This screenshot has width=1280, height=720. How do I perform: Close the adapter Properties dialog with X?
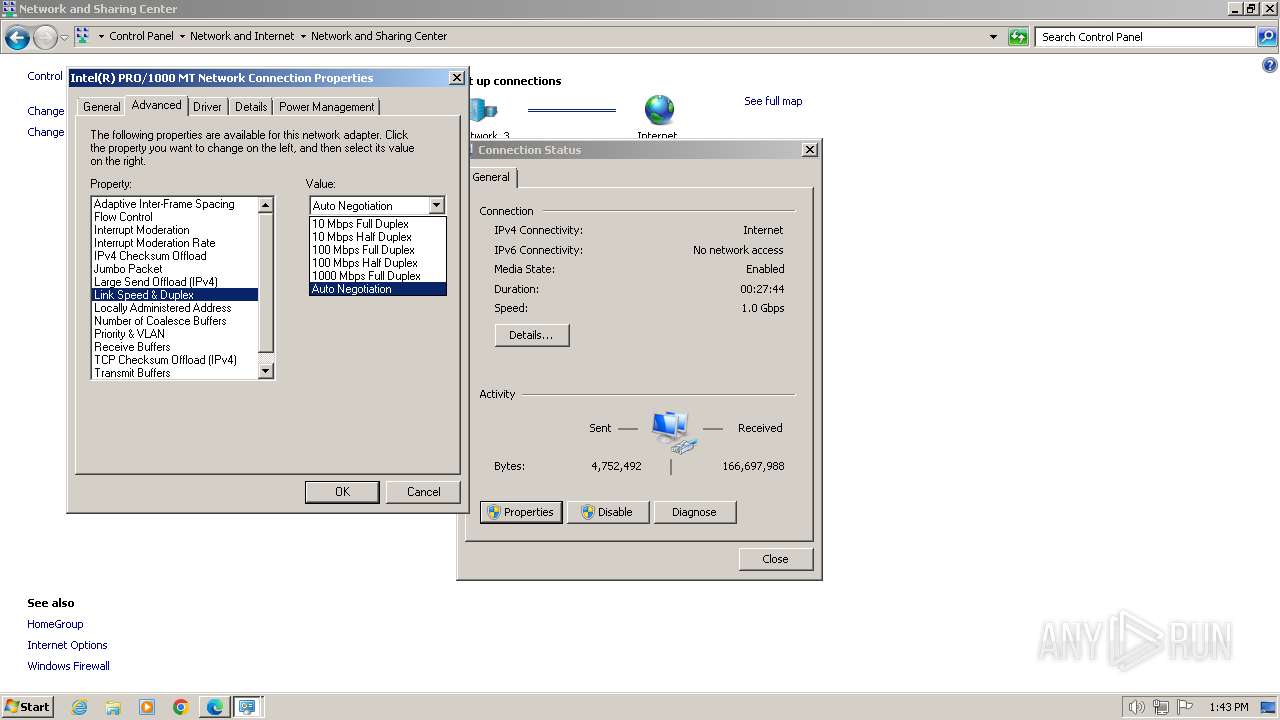(457, 77)
